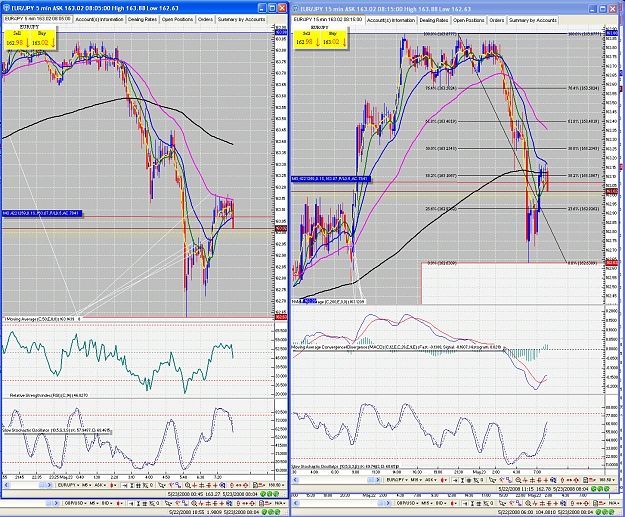Select the Slow Stochastic Oscillator label on 5 min chart
625x517 pixels.
pos(57,431)
